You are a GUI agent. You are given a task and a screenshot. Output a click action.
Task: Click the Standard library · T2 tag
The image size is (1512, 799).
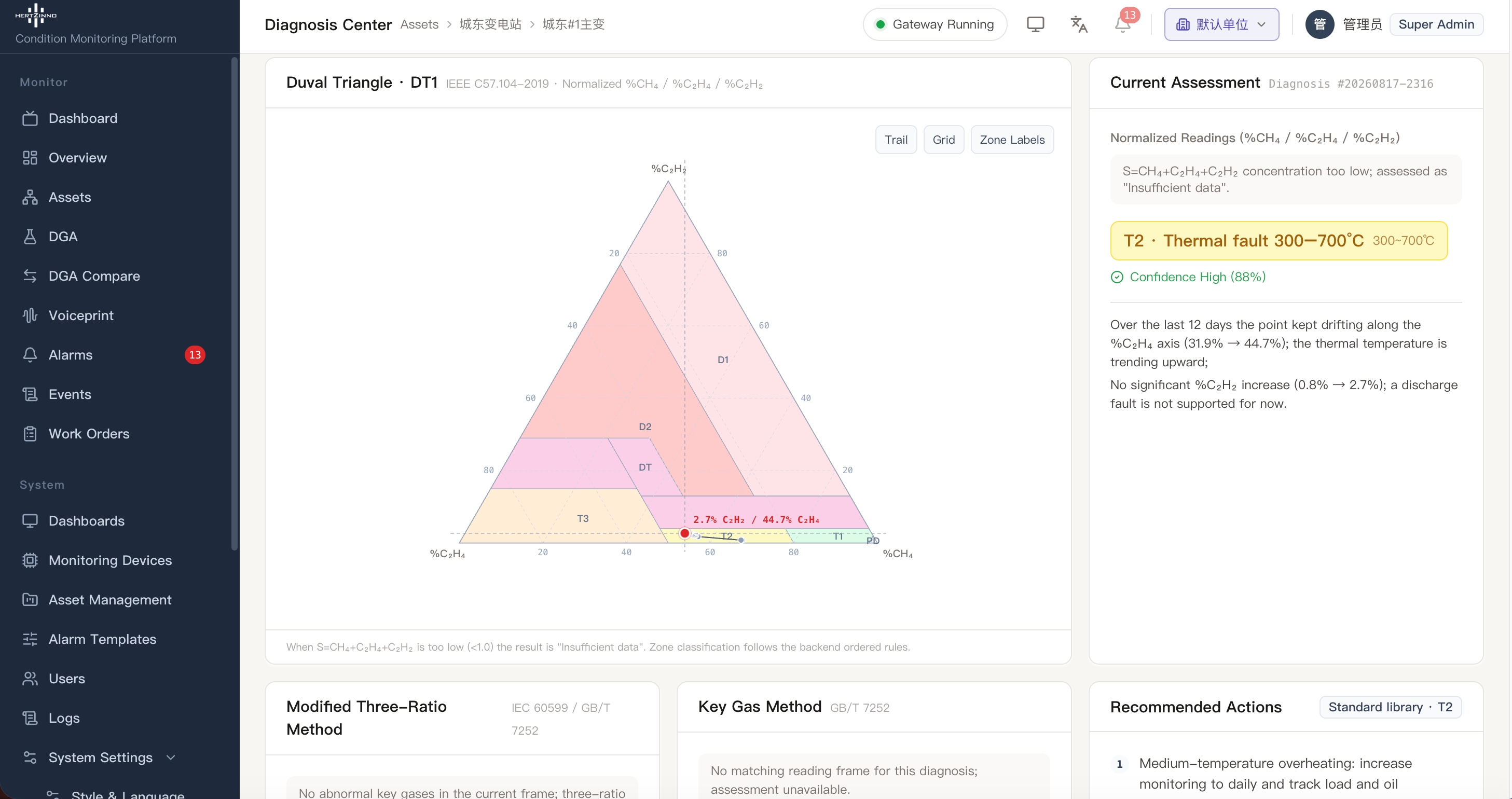pyautogui.click(x=1390, y=707)
